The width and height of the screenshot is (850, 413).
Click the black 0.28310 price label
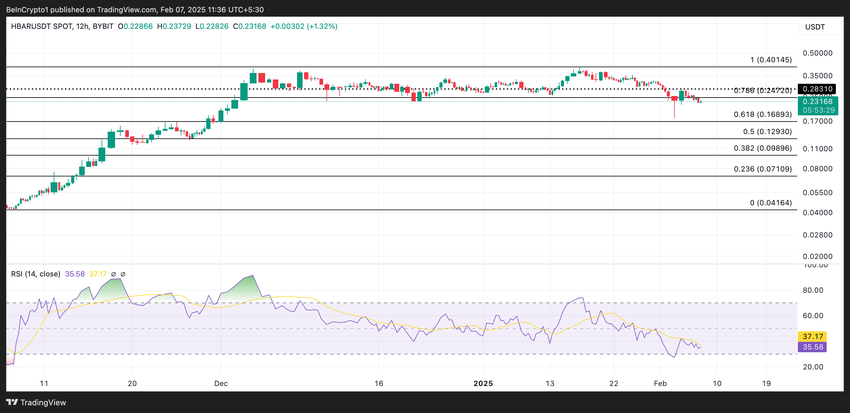(x=819, y=89)
